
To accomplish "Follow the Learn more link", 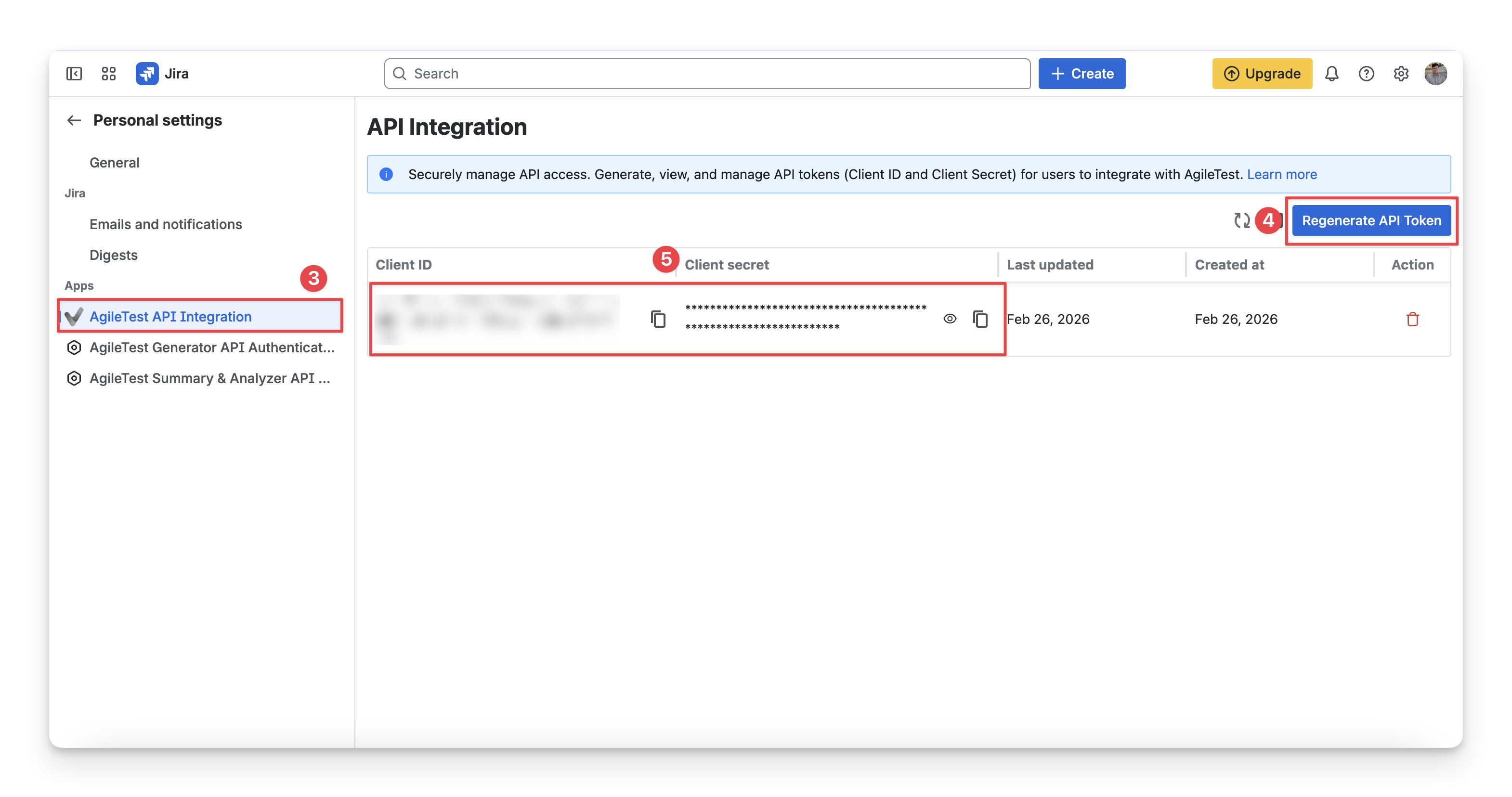I will [1281, 174].
